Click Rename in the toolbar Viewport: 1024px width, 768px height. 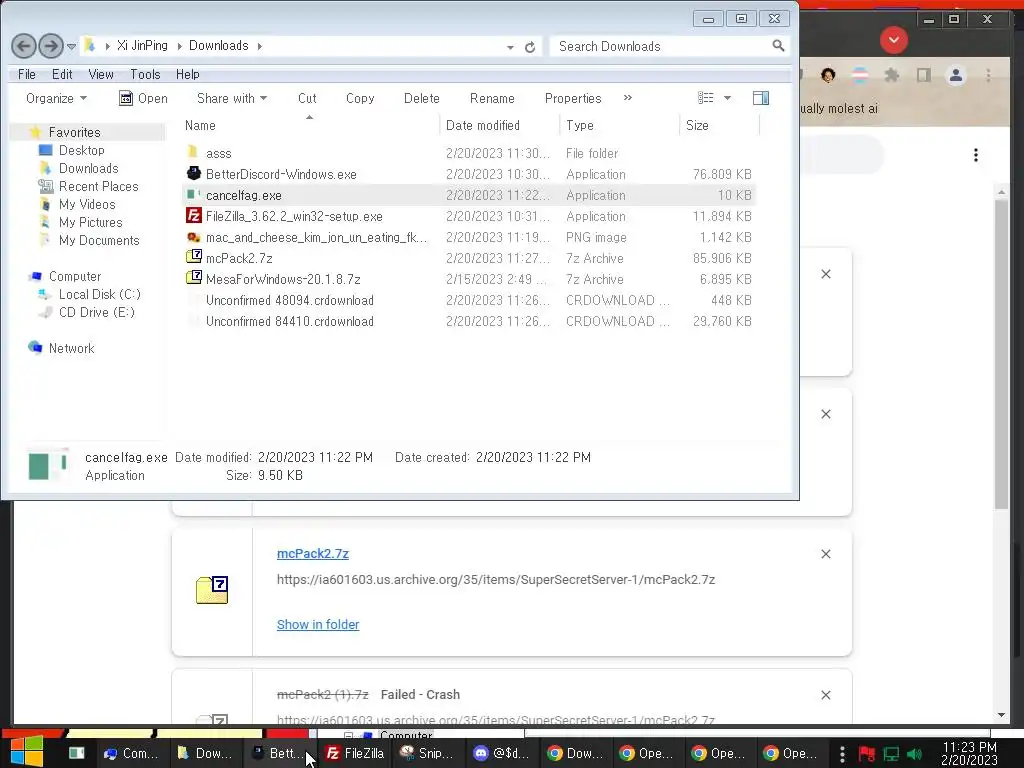coord(492,99)
